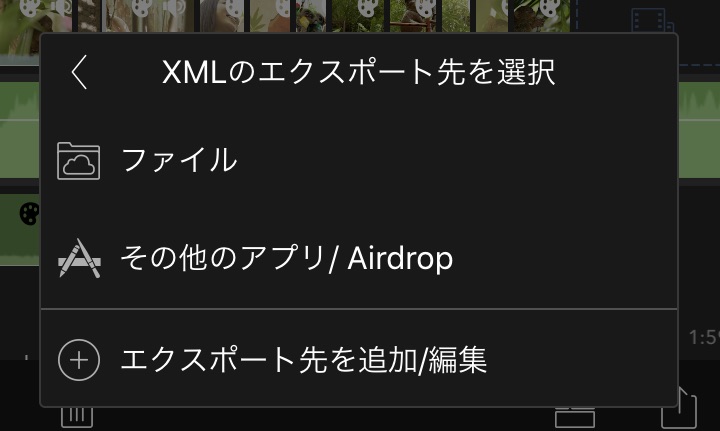Tap the 1:5 timecode readout
Viewport: 720px width, 431px height.
tap(704, 338)
